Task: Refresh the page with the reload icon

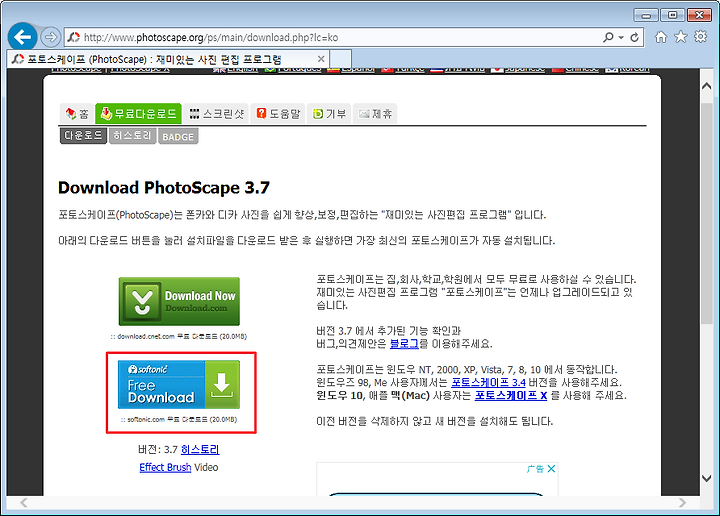Action: pos(634,37)
